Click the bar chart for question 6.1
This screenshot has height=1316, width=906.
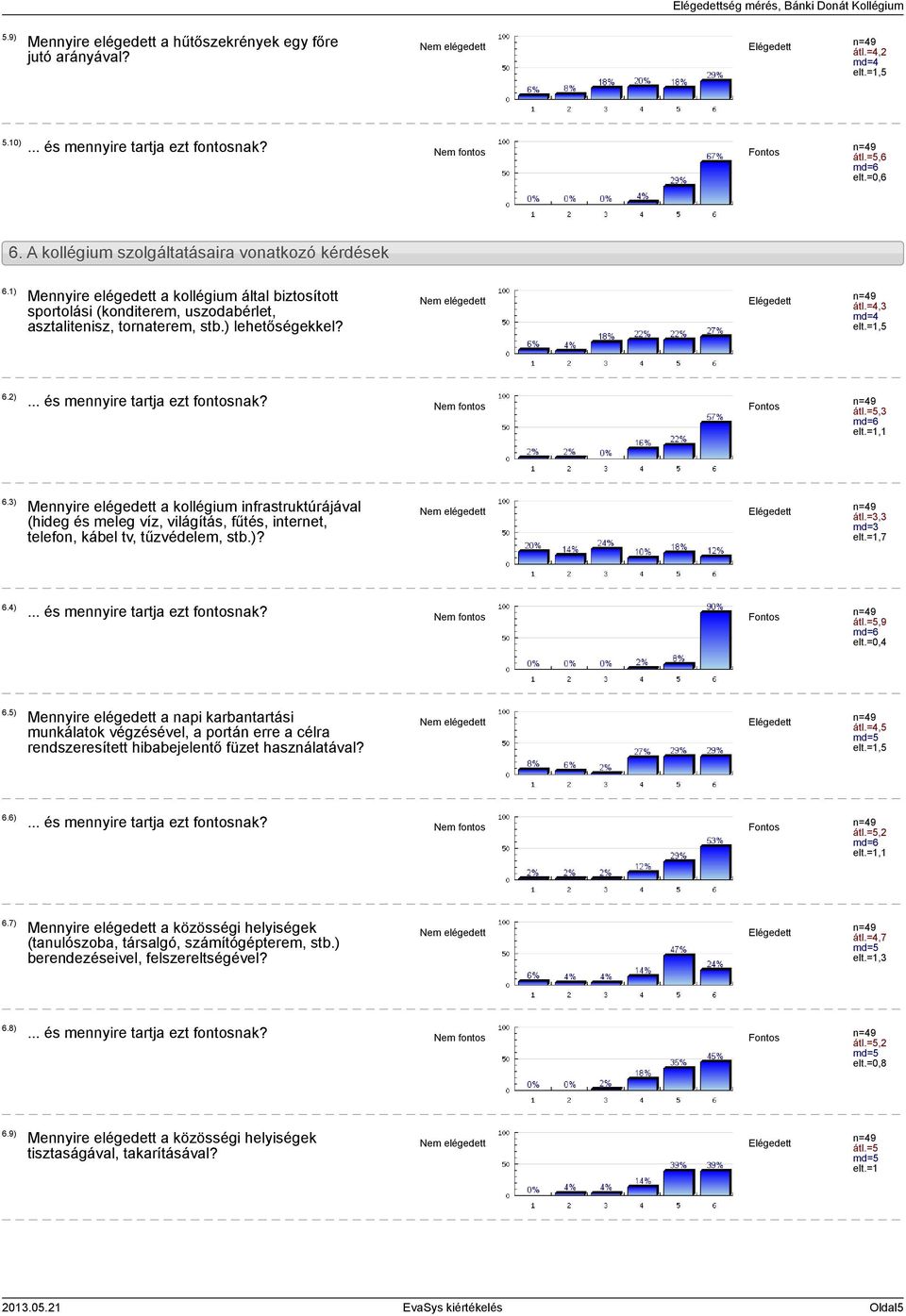[x=616, y=328]
